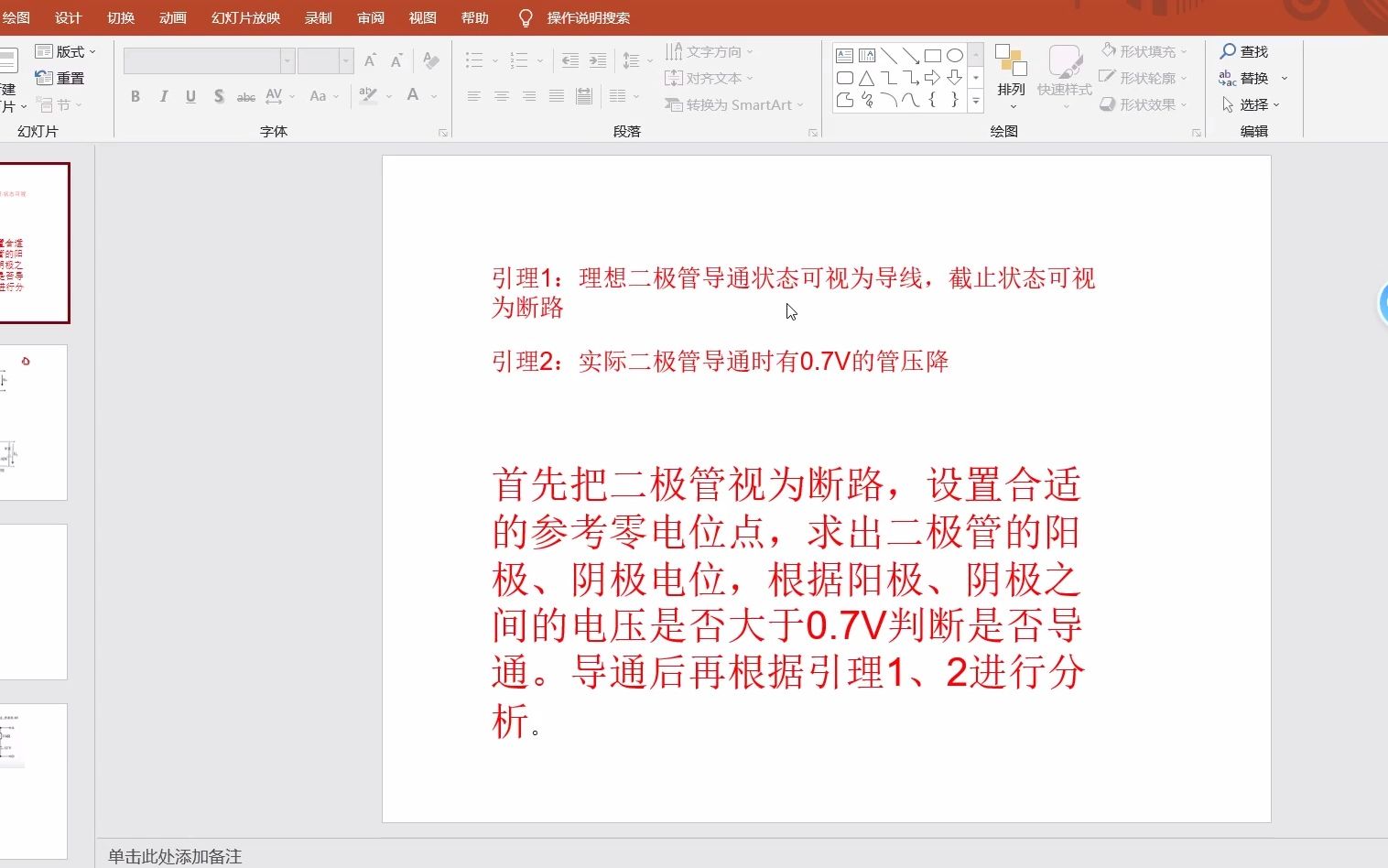1388x868 pixels.
Task: Open paragraph dialog launcher in 段落 group
Action: (813, 133)
